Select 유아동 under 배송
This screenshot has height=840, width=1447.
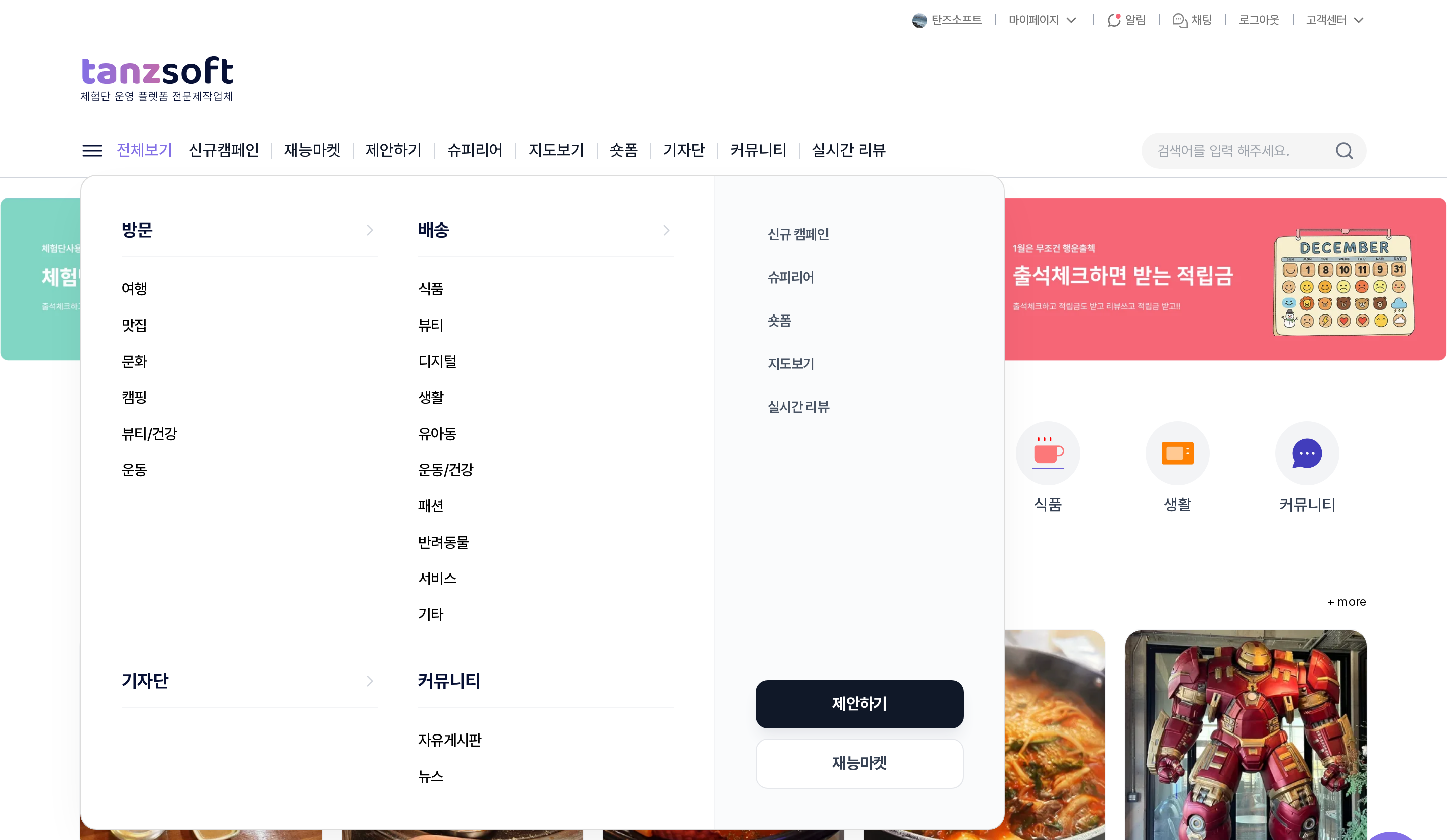437,434
